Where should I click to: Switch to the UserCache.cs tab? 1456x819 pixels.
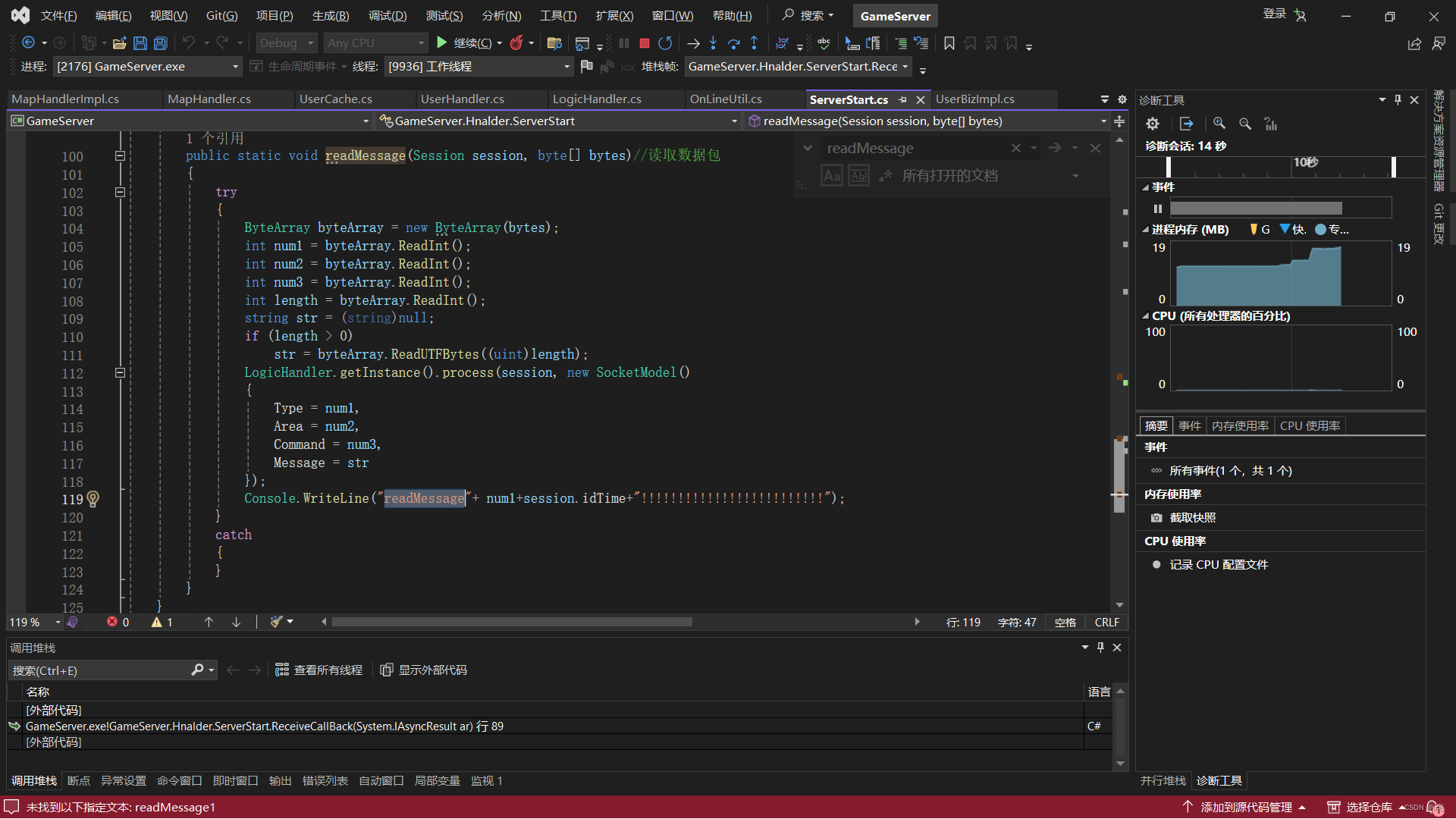[335, 99]
